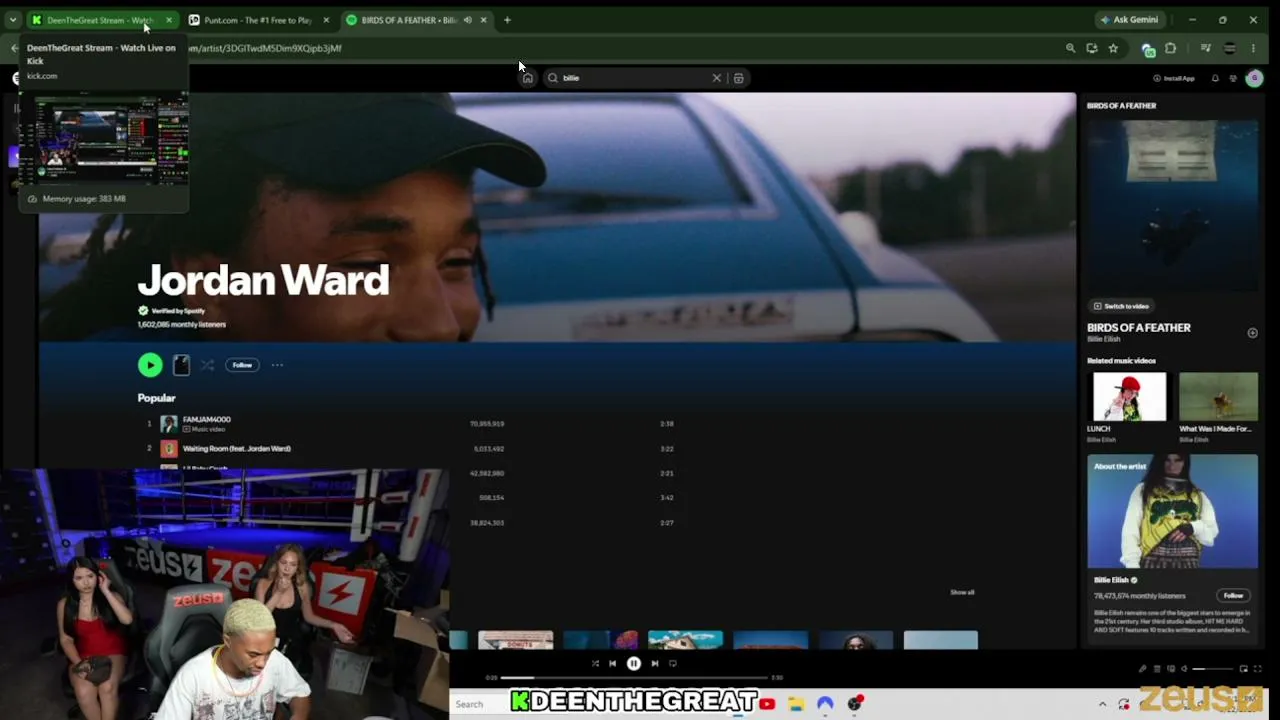
Task: Open the Extensions puzzle icon
Action: pyautogui.click(x=1170, y=48)
